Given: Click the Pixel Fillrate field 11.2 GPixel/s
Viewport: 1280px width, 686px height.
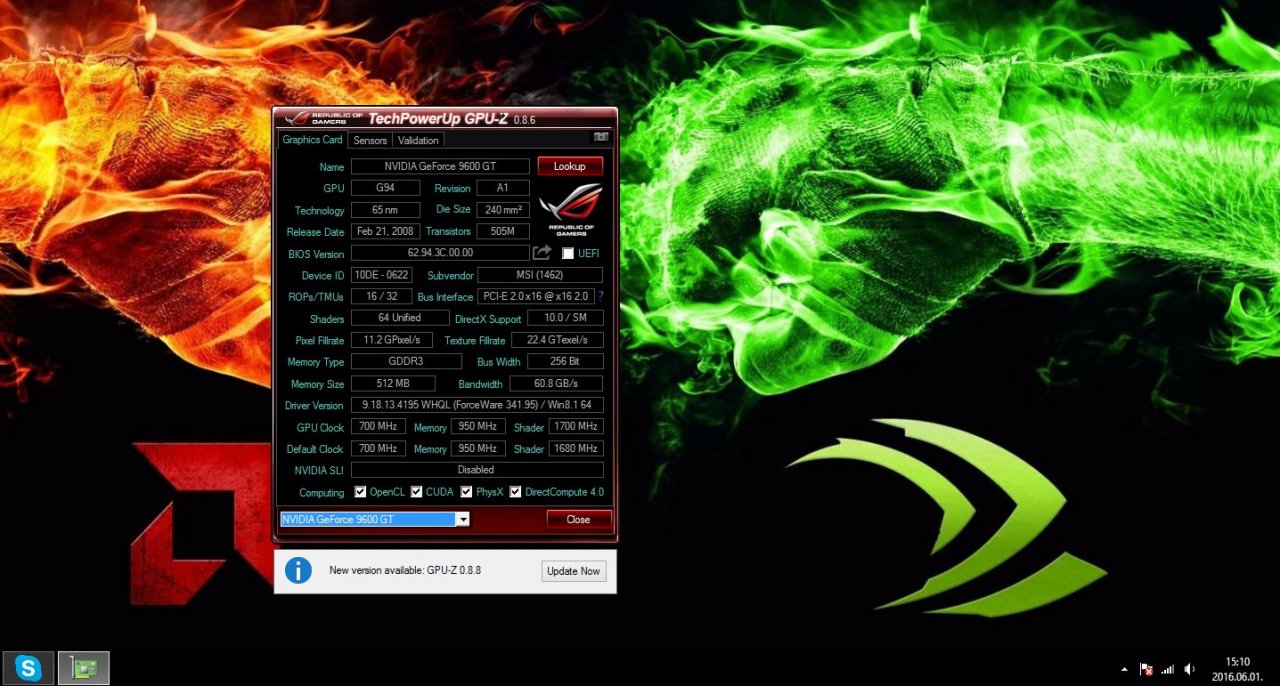Looking at the screenshot, I should [392, 340].
